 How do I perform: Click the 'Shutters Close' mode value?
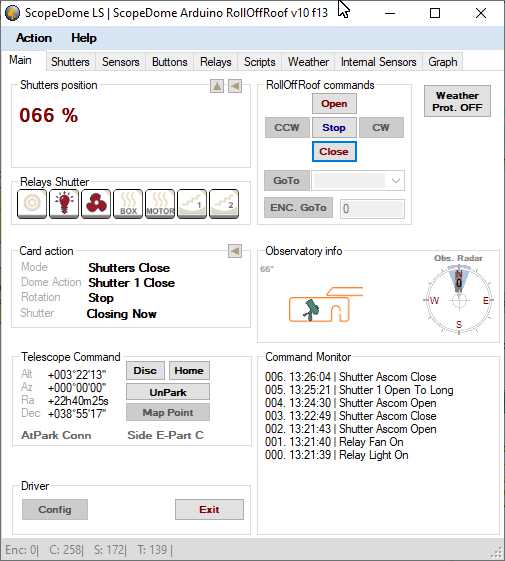(x=129, y=268)
